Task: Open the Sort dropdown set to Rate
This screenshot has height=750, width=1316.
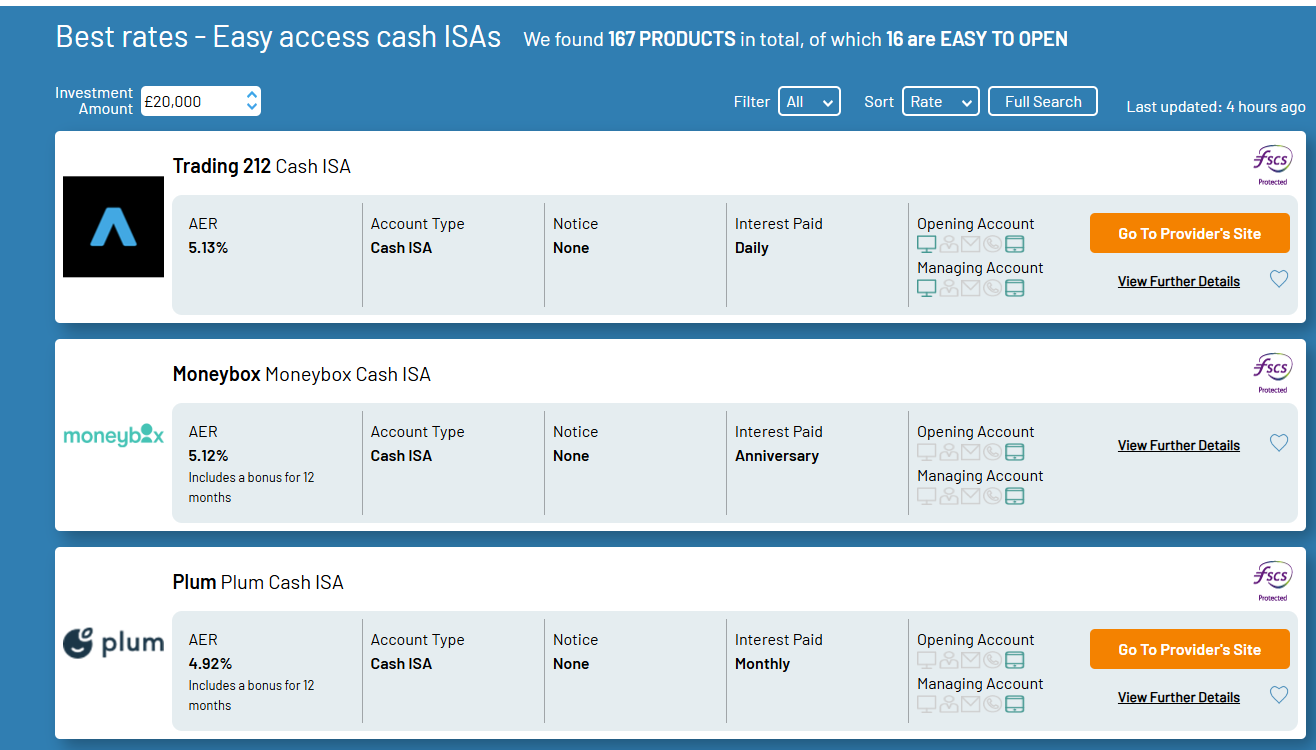Action: tap(941, 101)
